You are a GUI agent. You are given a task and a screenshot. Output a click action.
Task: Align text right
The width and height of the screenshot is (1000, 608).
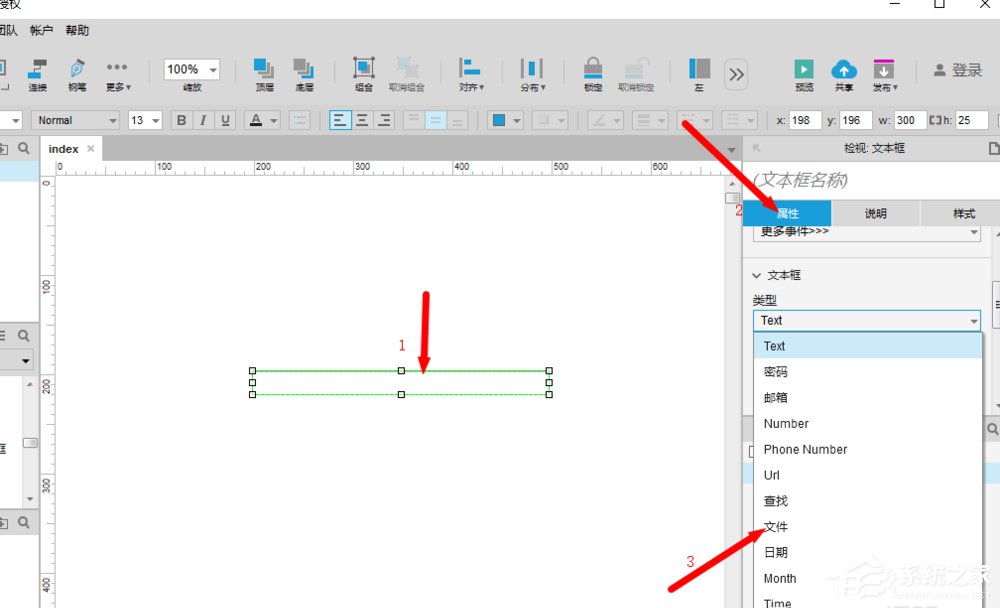click(x=383, y=120)
